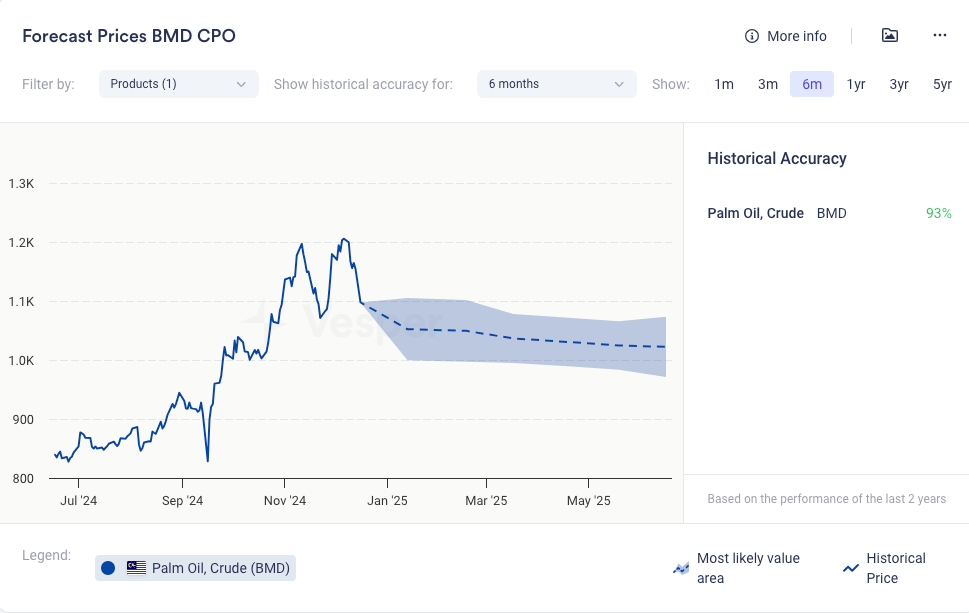Show the 5yr time range
The height and width of the screenshot is (613, 969).
942,84
